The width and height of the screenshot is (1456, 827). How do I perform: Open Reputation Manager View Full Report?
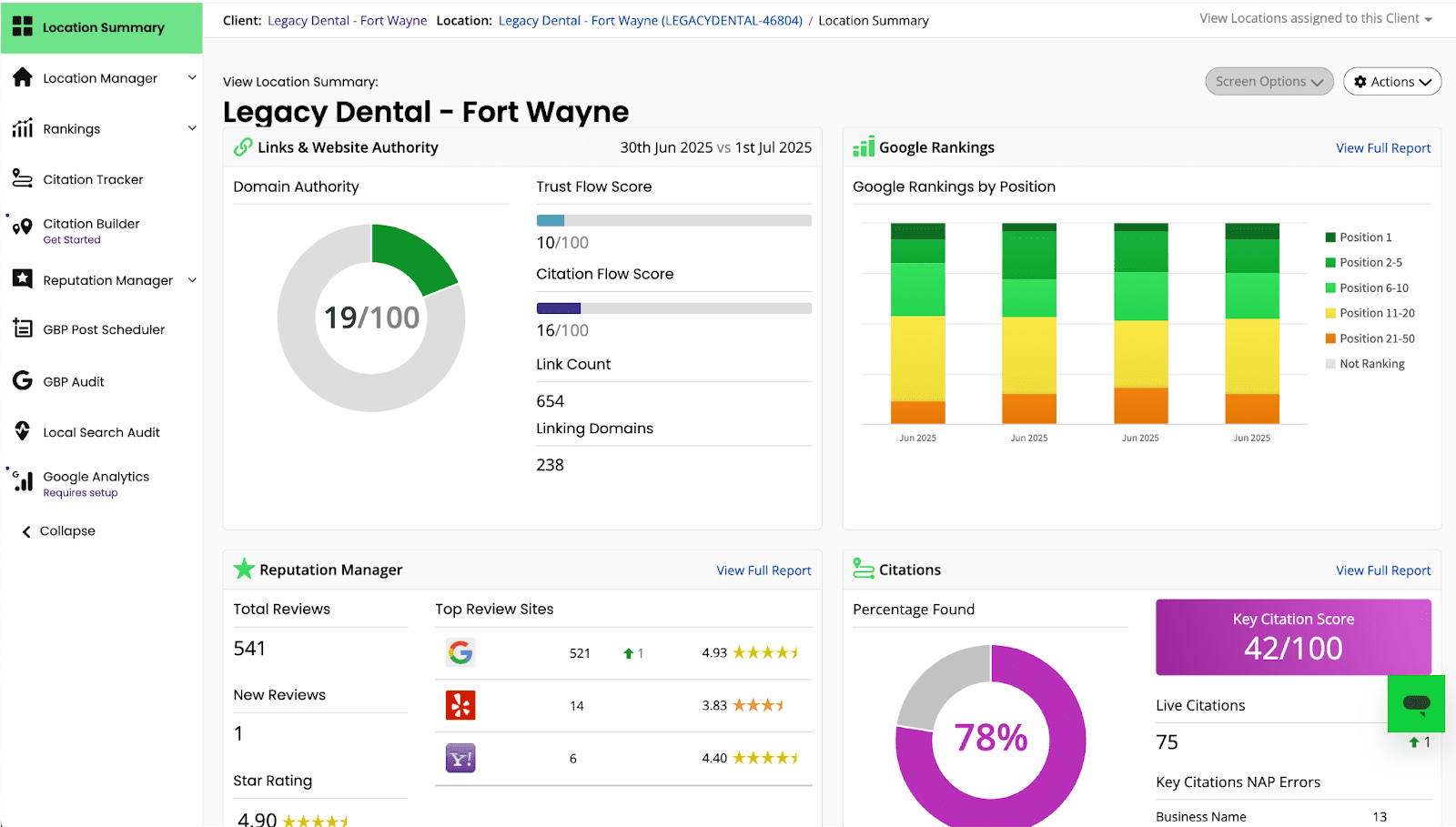point(763,570)
